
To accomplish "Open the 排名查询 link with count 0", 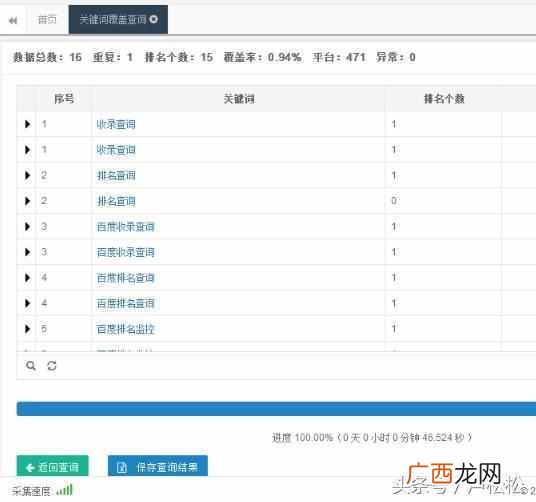I will coord(116,201).
